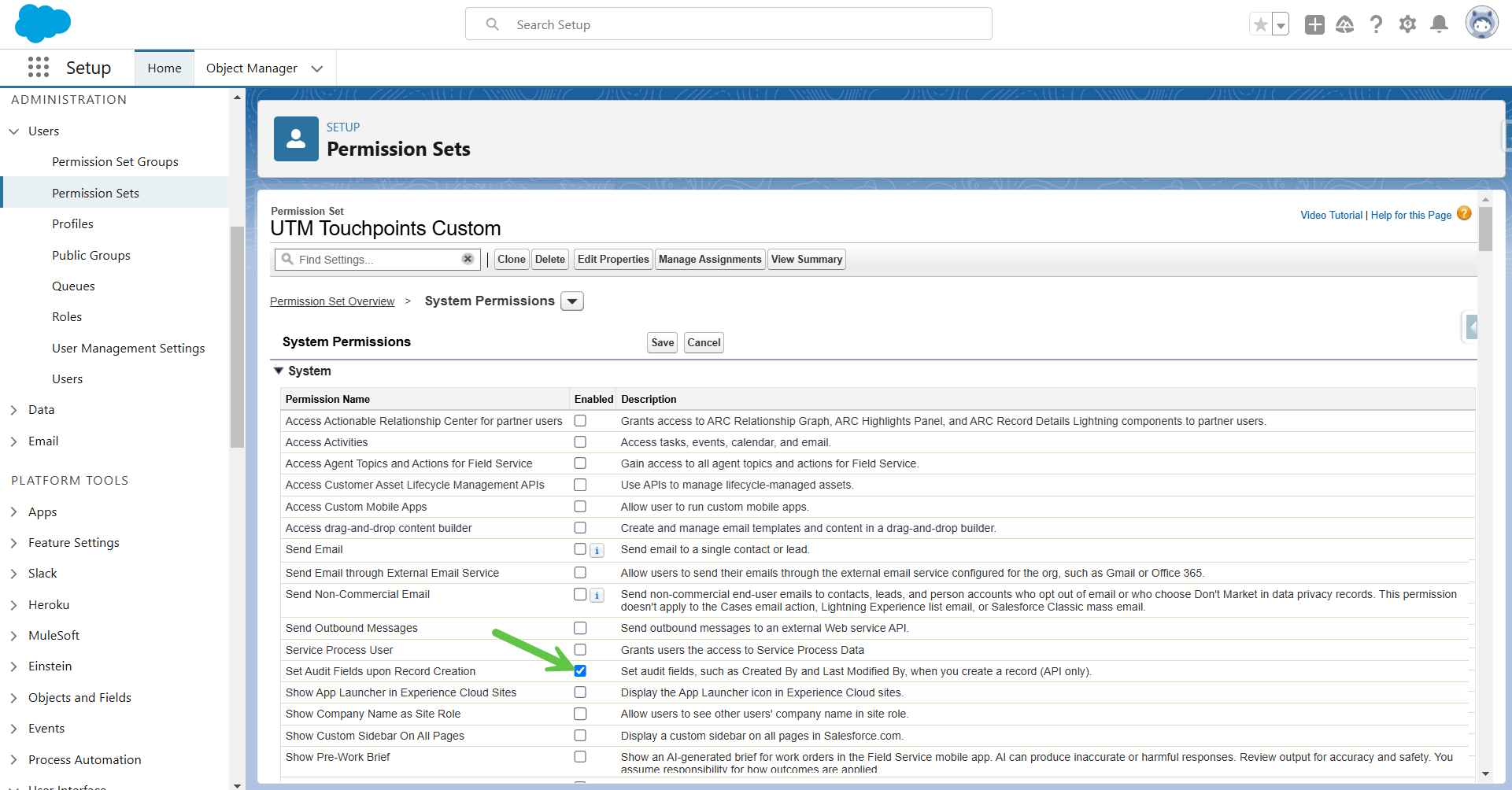Open the user profile avatar

pos(1481,23)
